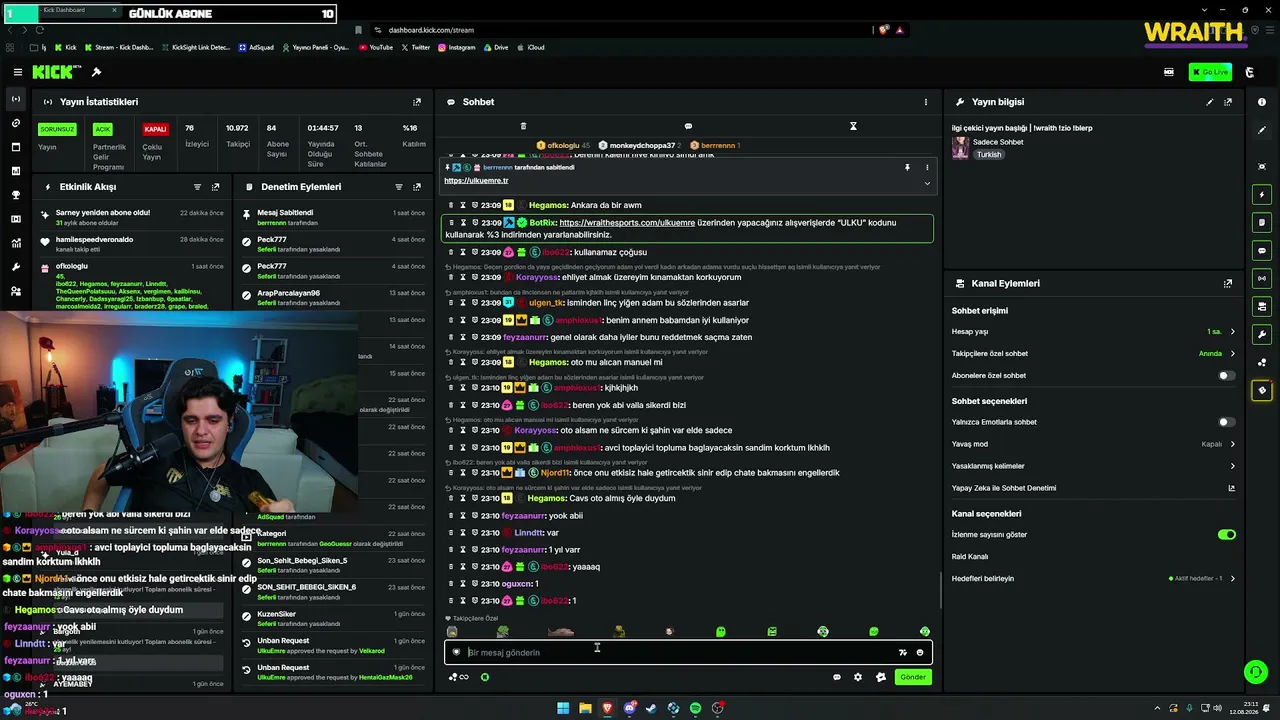Open the wraithesports.com/ulkuemre link in chat
The height and width of the screenshot is (720, 1280).
tap(627, 223)
